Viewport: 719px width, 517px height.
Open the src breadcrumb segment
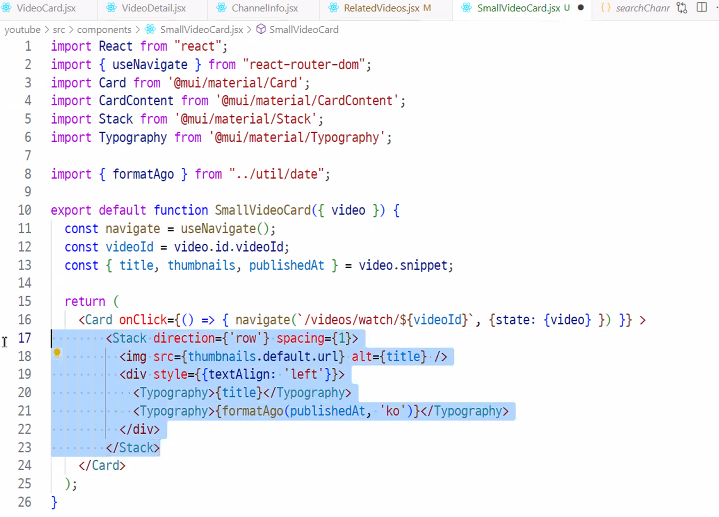click(59, 29)
